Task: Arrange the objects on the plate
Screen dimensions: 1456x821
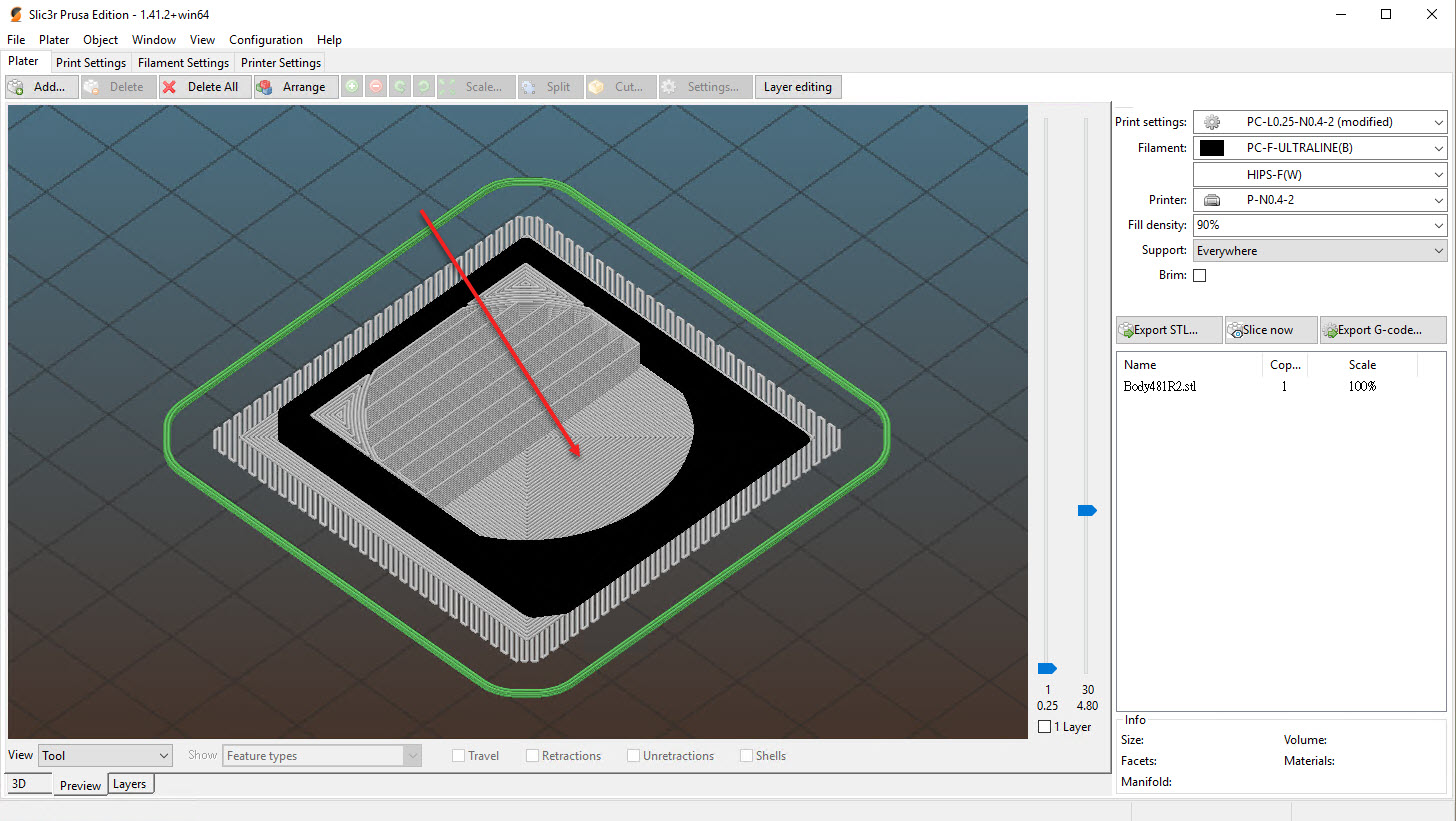Action: point(296,87)
